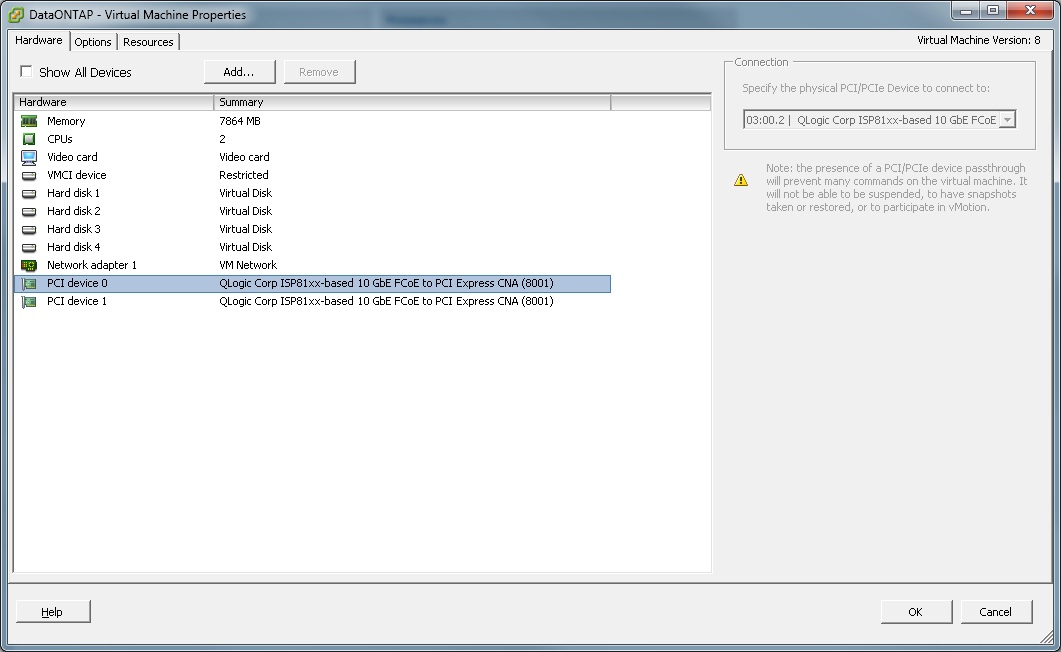1061x652 pixels.
Task: Click the Video card monitor icon
Action: 29,158
